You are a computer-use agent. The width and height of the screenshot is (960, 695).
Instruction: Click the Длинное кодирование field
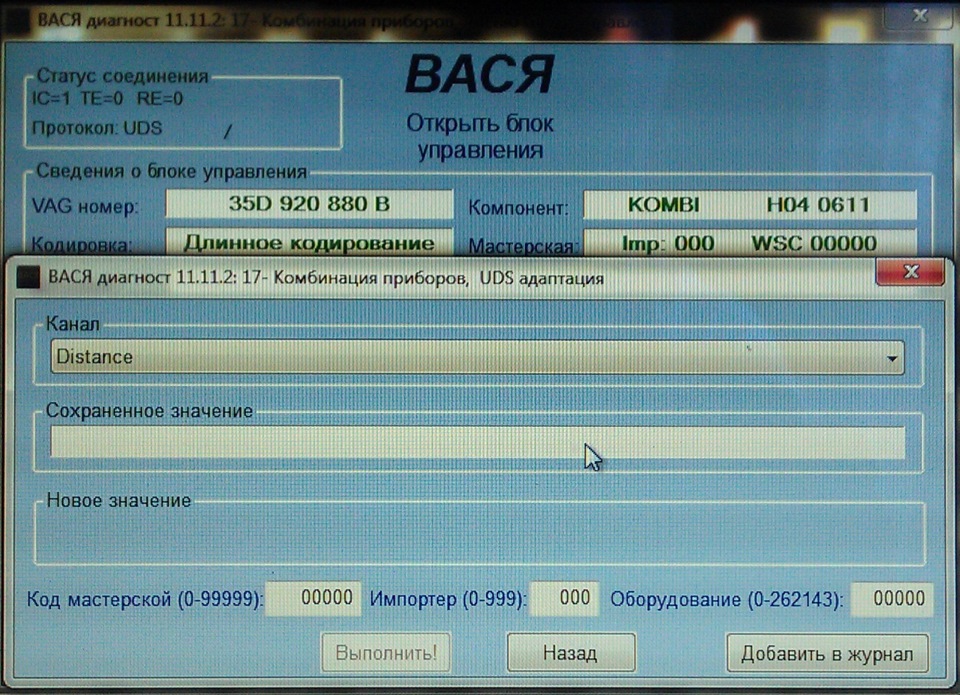click(309, 243)
